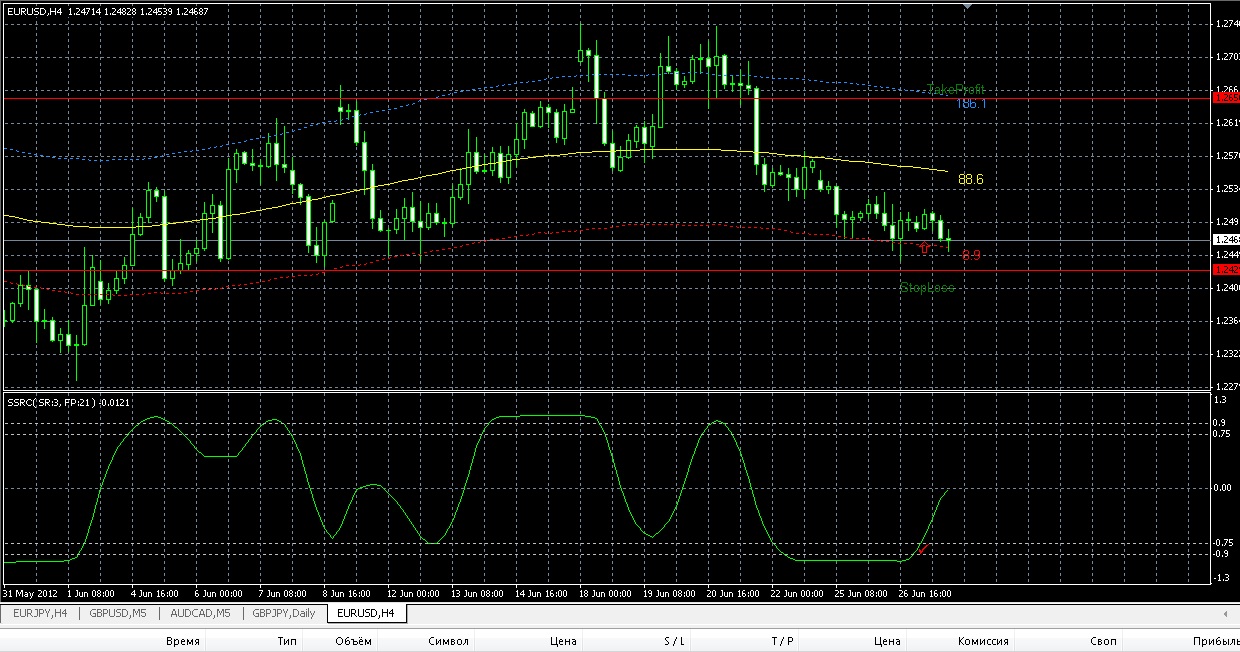
Task: Switch to the EURJPY,H4 chart tab
Action: 40,613
